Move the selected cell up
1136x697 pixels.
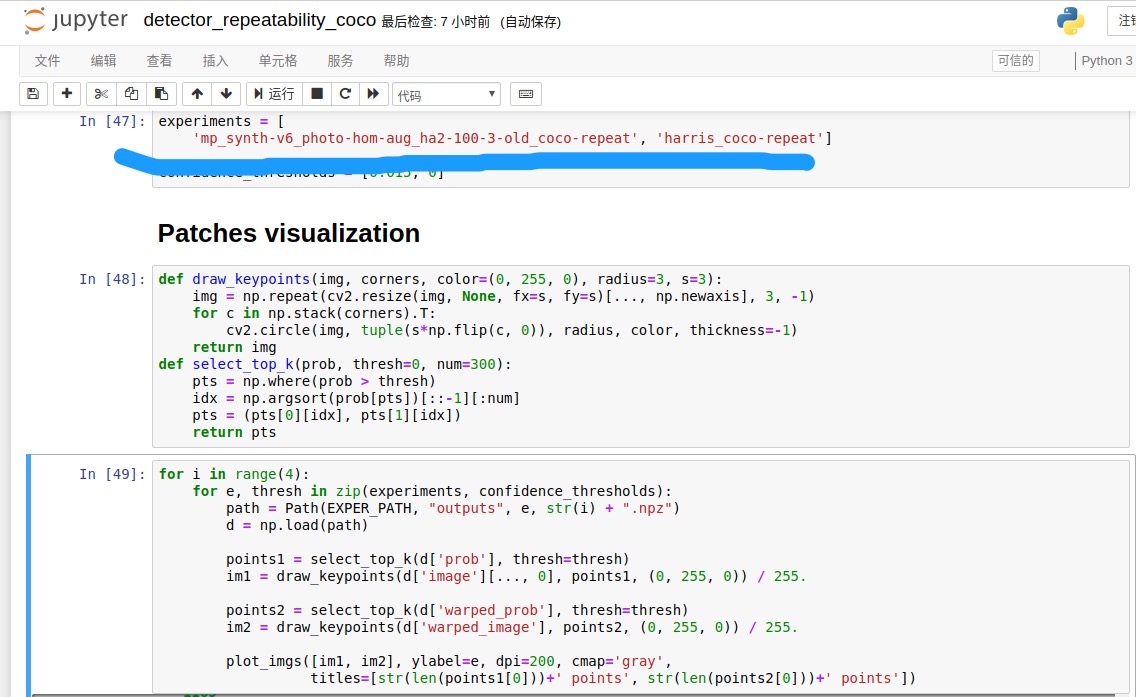pos(197,93)
